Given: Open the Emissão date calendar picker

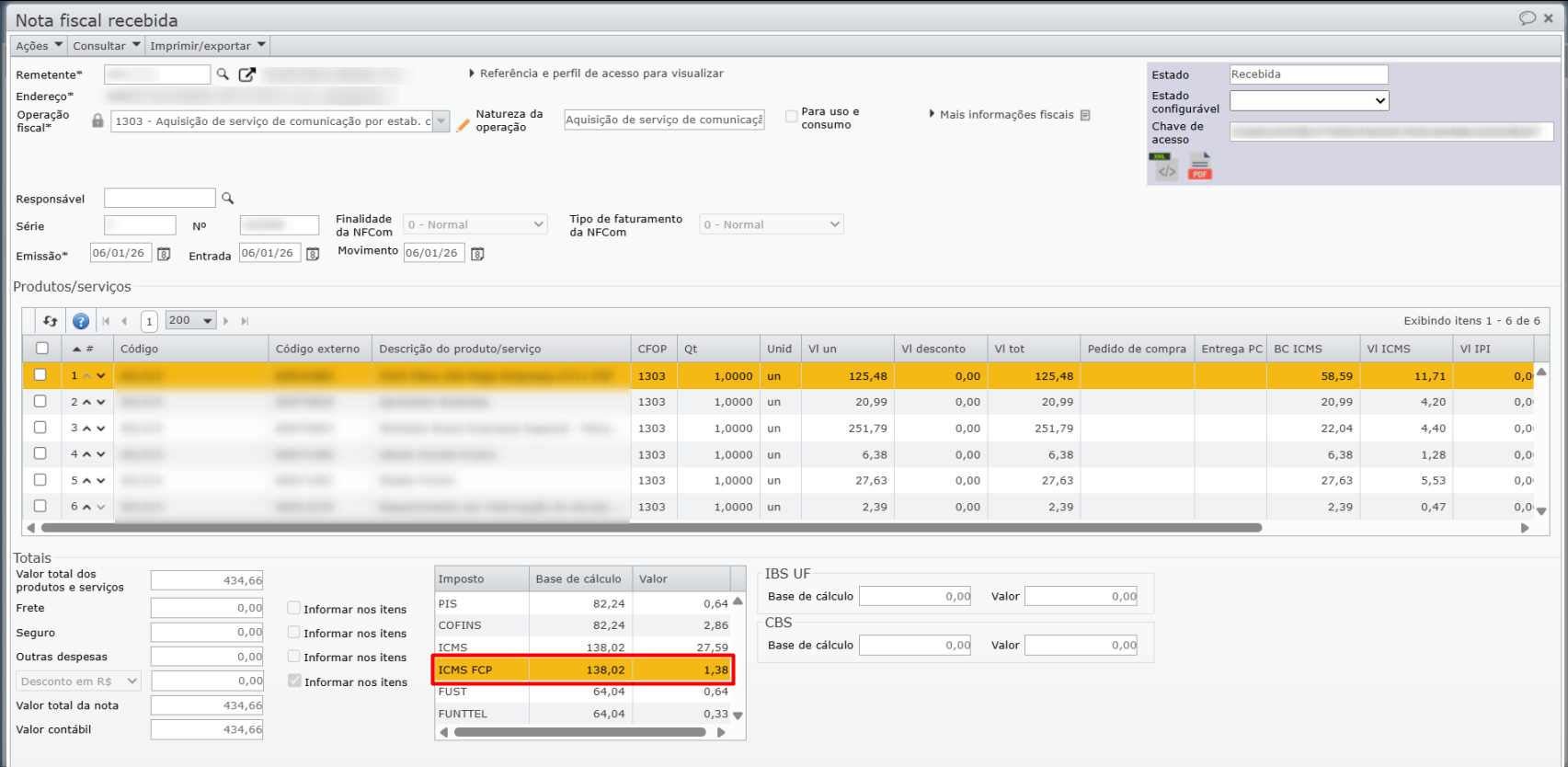Looking at the screenshot, I should tap(164, 254).
